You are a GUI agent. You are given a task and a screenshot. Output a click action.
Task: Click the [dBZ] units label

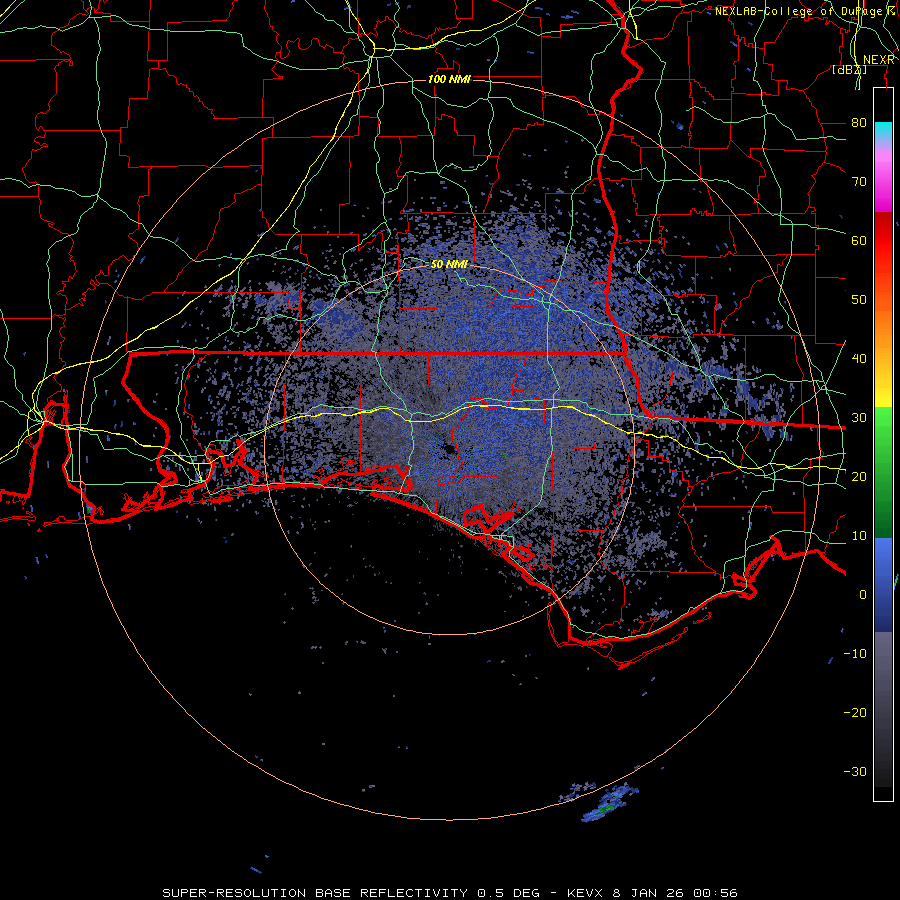click(x=849, y=70)
